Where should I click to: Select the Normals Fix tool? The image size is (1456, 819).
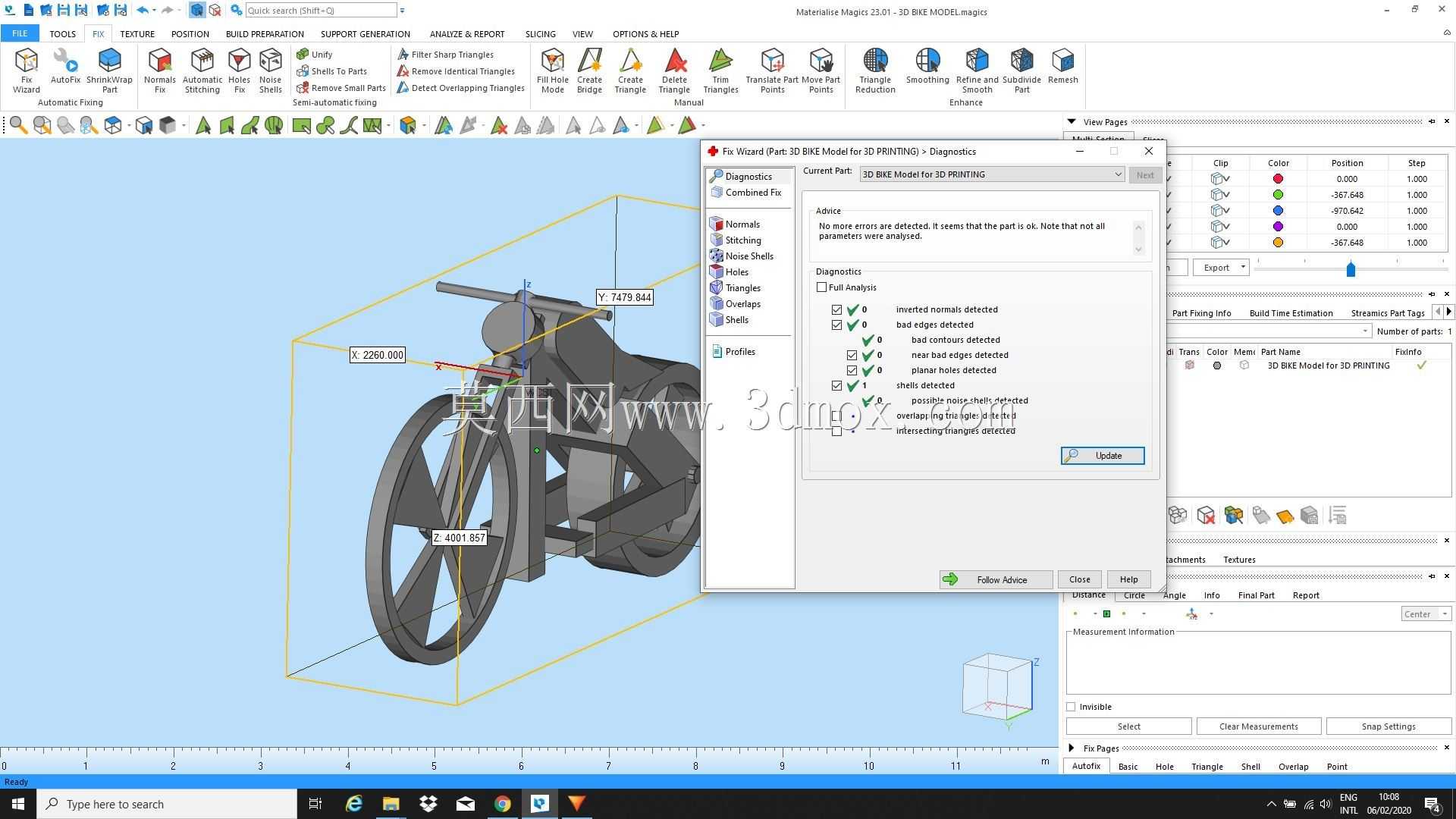point(160,71)
